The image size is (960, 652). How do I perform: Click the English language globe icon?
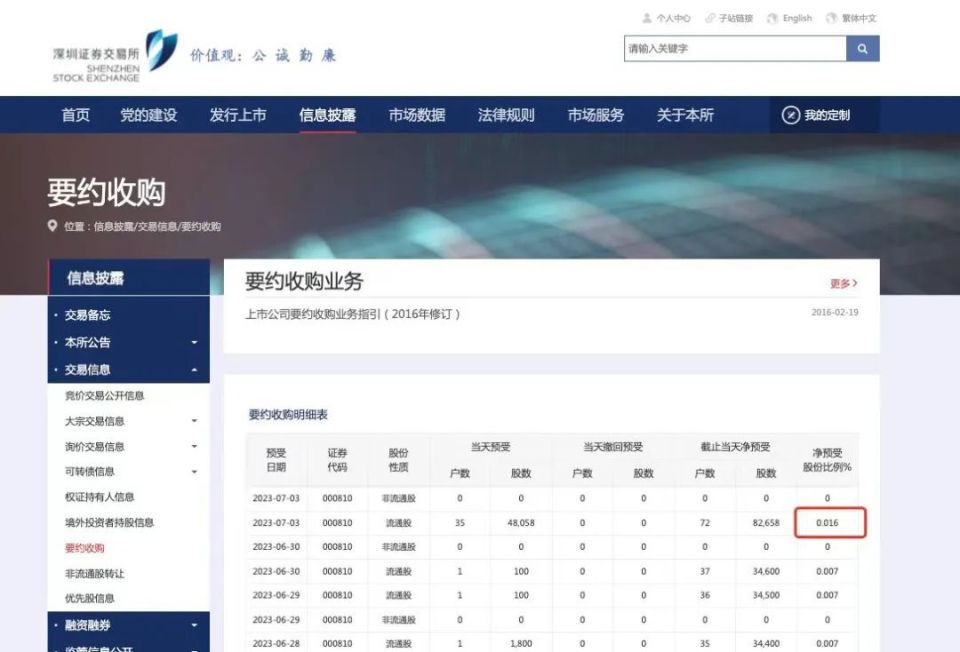click(x=773, y=17)
